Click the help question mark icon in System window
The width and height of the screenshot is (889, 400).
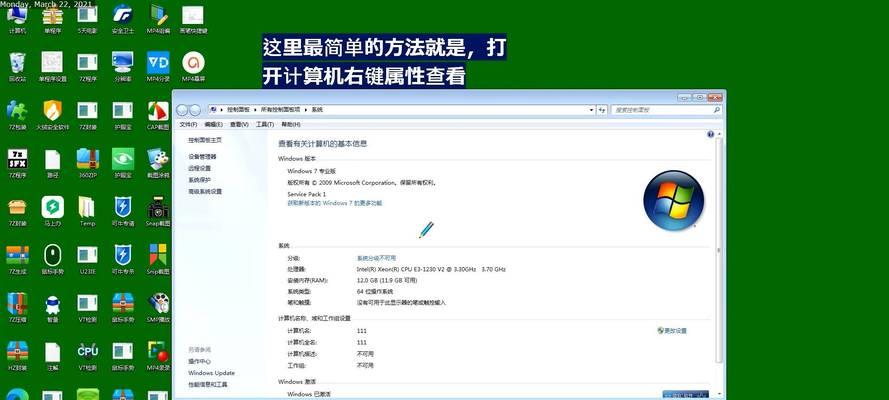(711, 134)
